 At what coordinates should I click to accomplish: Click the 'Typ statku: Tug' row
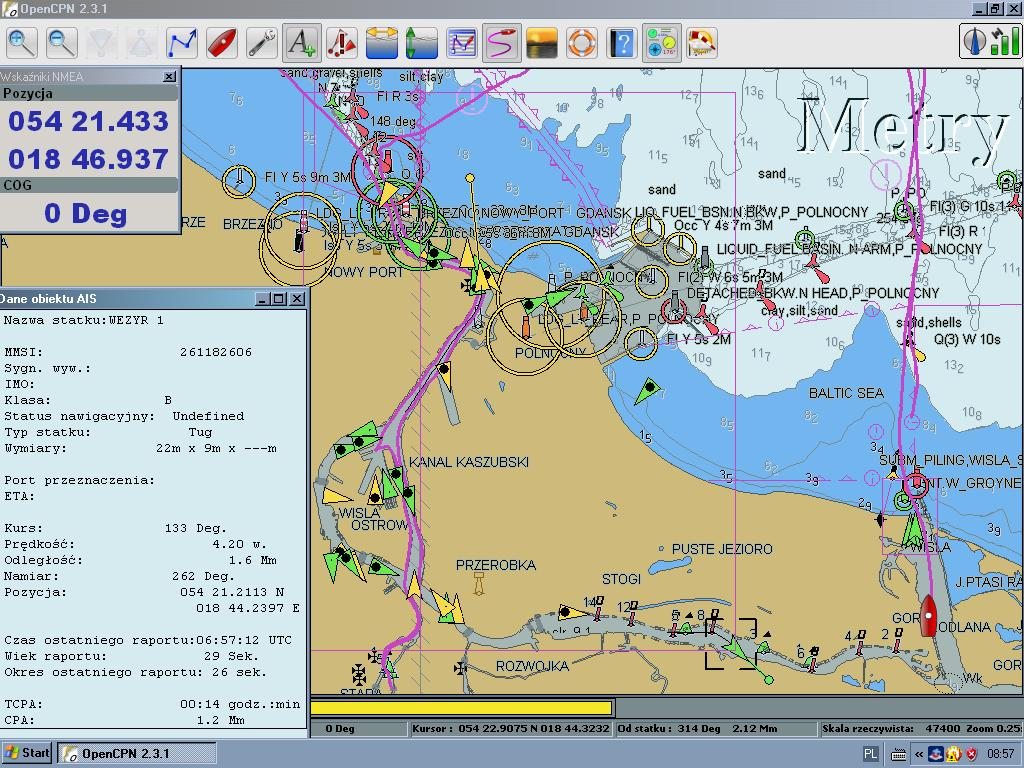tap(108, 432)
